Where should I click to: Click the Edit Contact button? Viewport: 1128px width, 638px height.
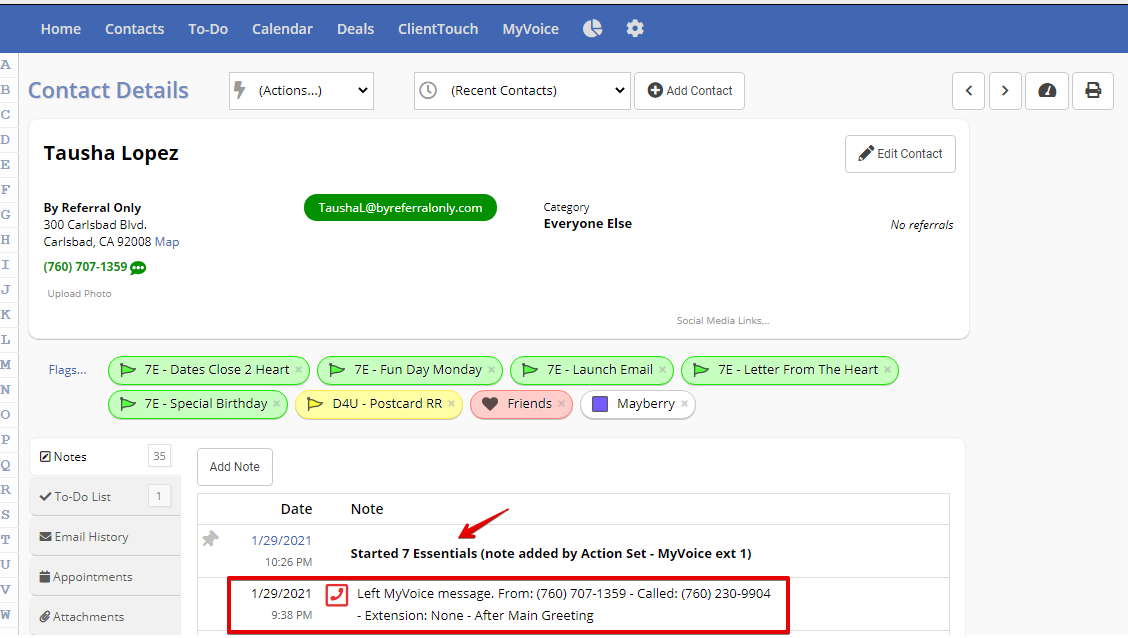click(x=900, y=154)
